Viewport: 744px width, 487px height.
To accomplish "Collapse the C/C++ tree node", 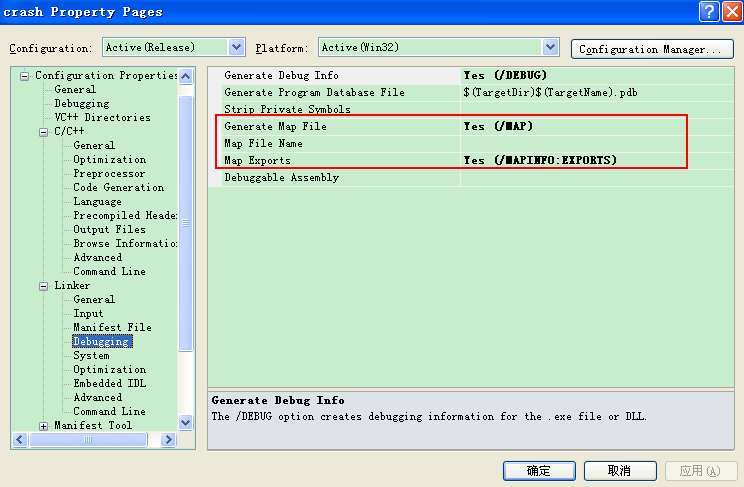I will pos(43,132).
